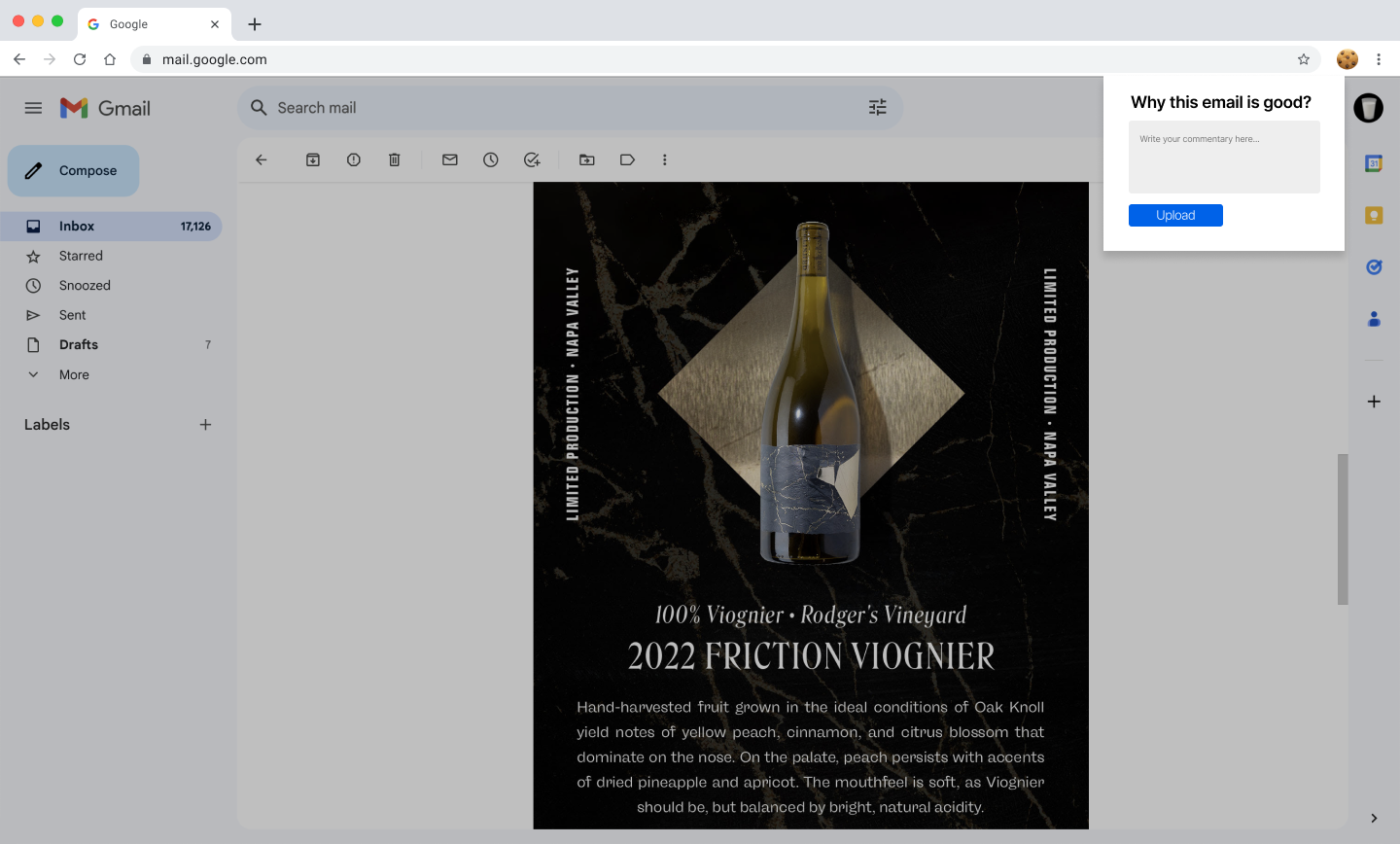
Task: Archive this email
Action: 313,159
